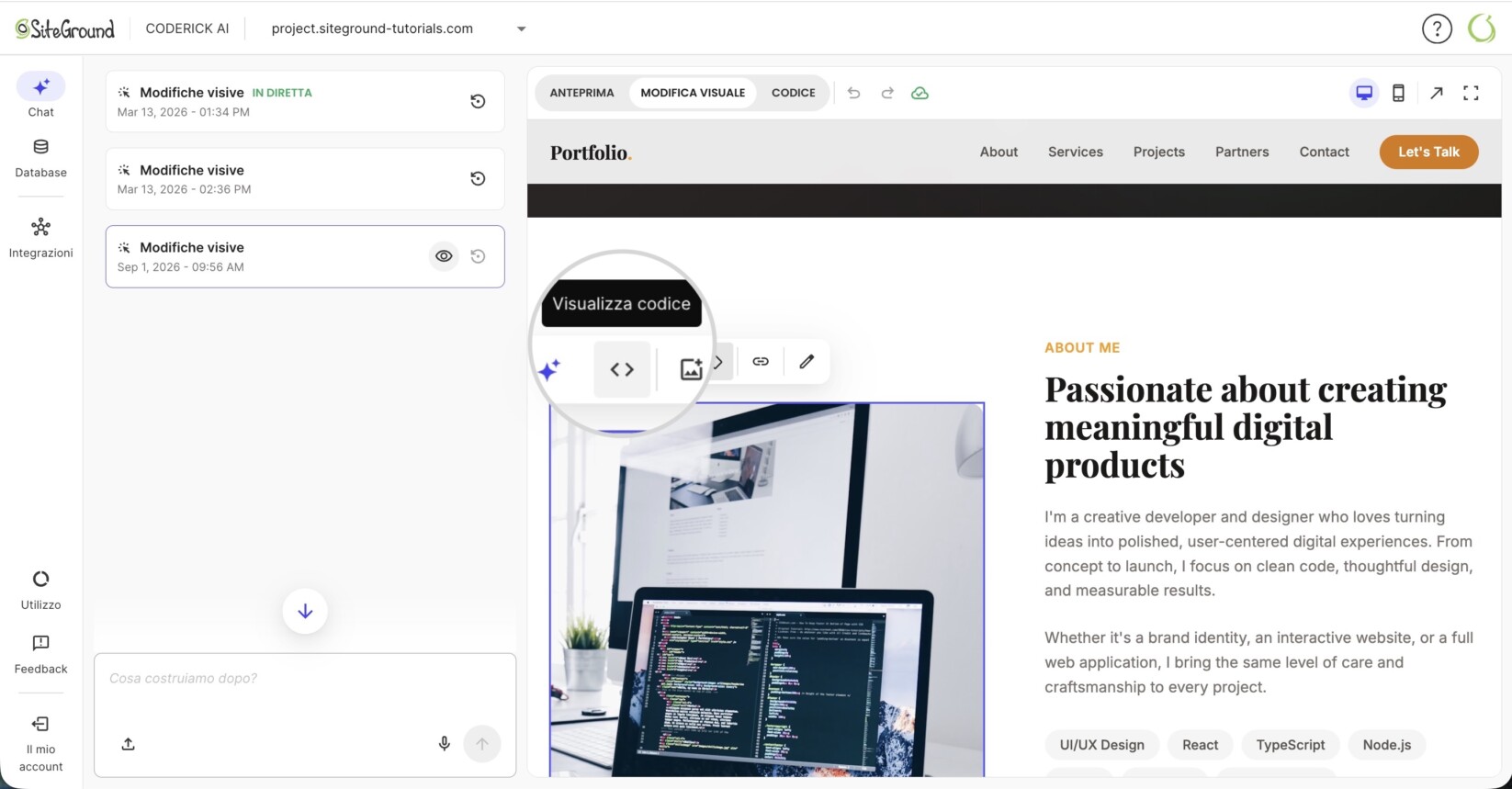The height and width of the screenshot is (789, 1512).
Task: Switch to desktop preview mode
Action: pyautogui.click(x=1364, y=93)
